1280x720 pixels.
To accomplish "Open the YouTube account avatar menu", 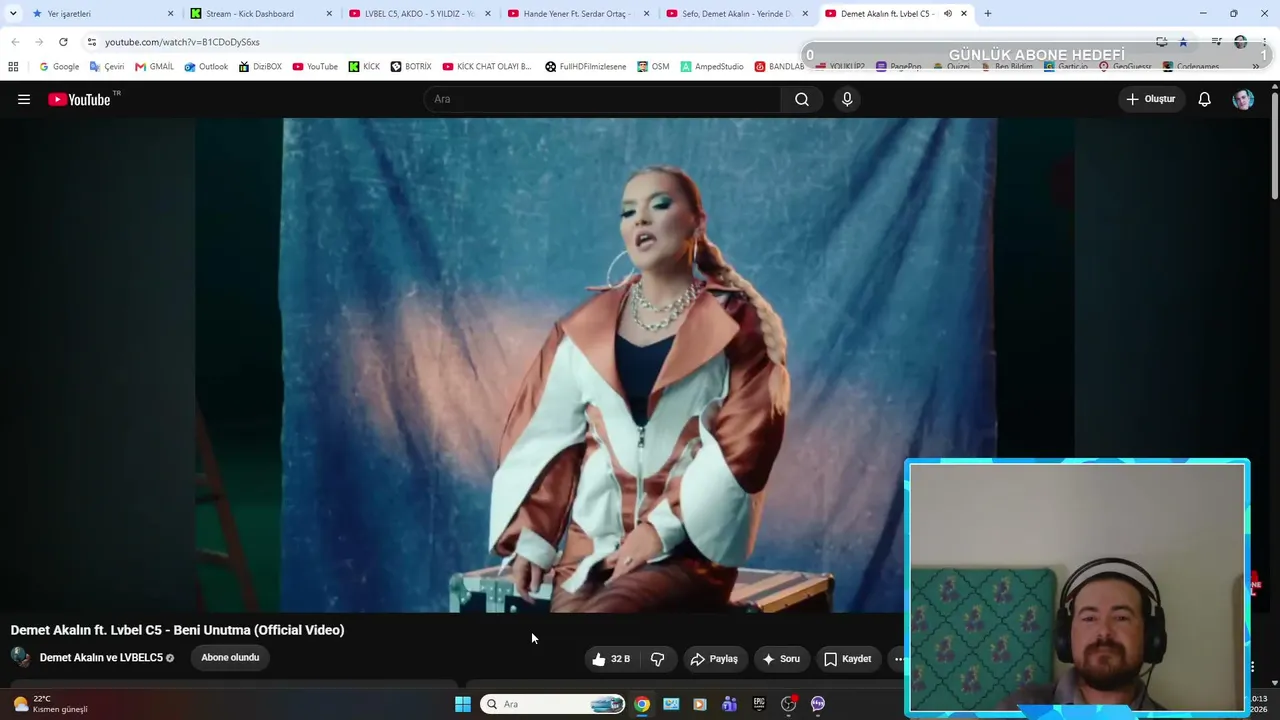I will point(1243,99).
